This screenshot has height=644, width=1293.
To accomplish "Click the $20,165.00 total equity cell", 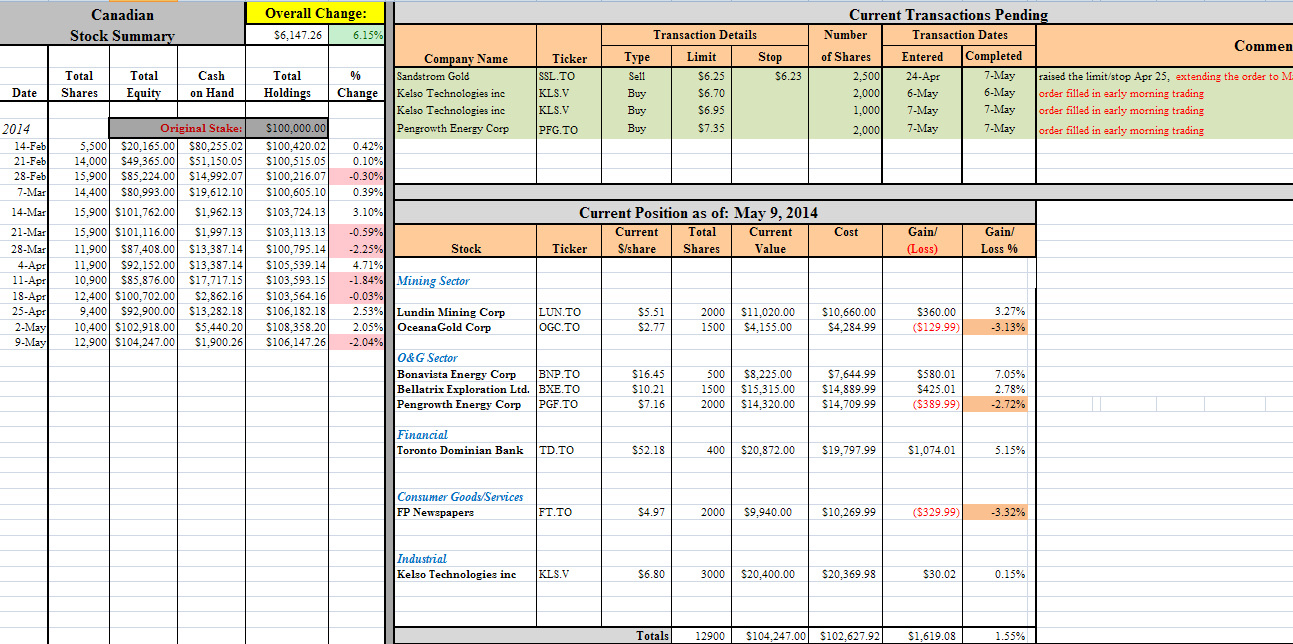I will 142,146.
